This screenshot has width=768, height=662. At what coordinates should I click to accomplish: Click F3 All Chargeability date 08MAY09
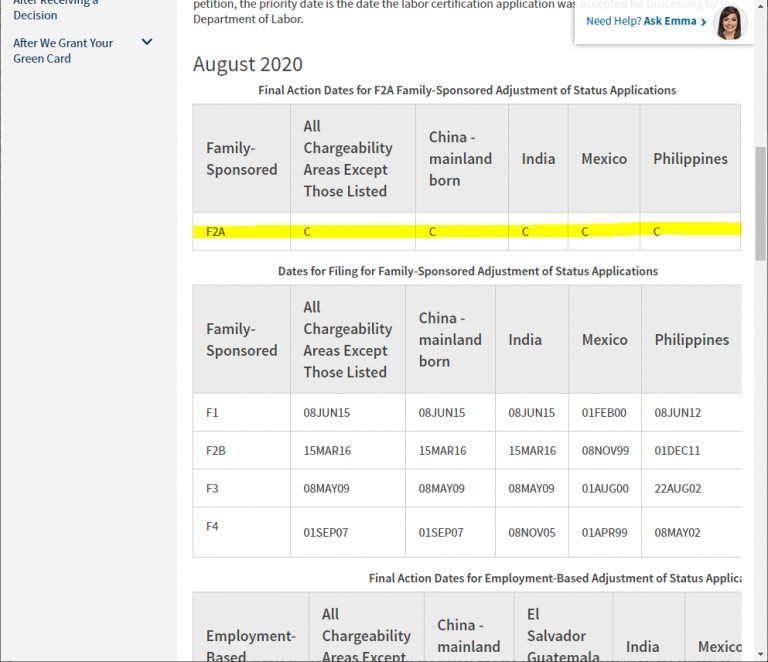click(326, 488)
